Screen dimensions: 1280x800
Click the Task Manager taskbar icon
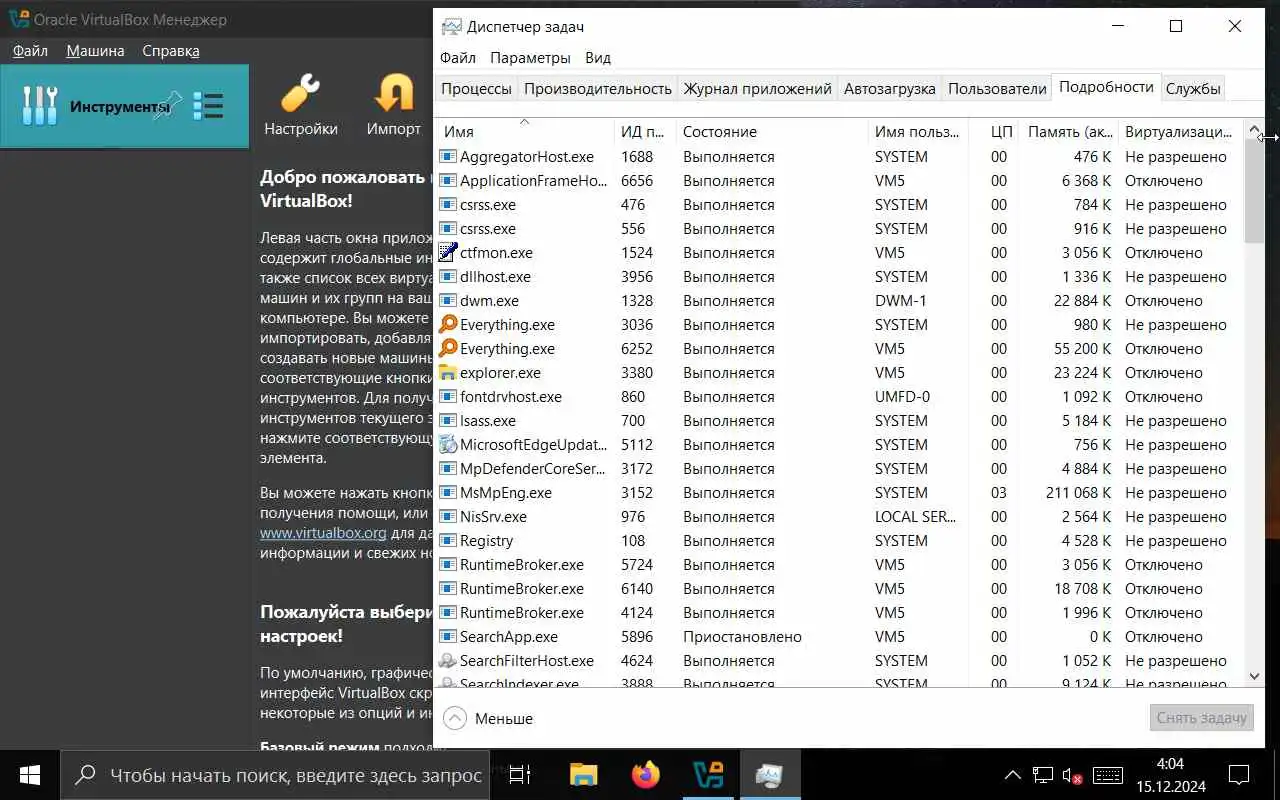tap(770, 775)
